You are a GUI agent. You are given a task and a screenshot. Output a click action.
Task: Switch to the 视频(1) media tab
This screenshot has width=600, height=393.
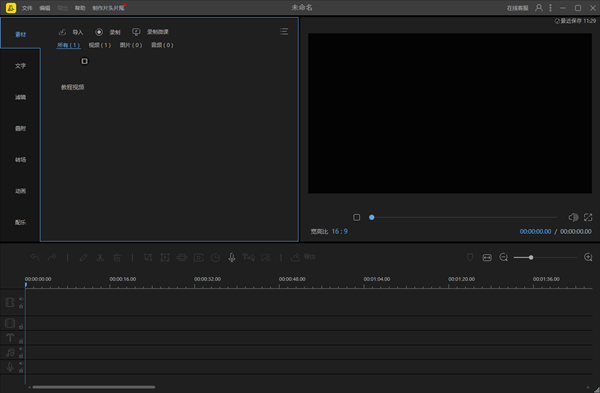100,45
